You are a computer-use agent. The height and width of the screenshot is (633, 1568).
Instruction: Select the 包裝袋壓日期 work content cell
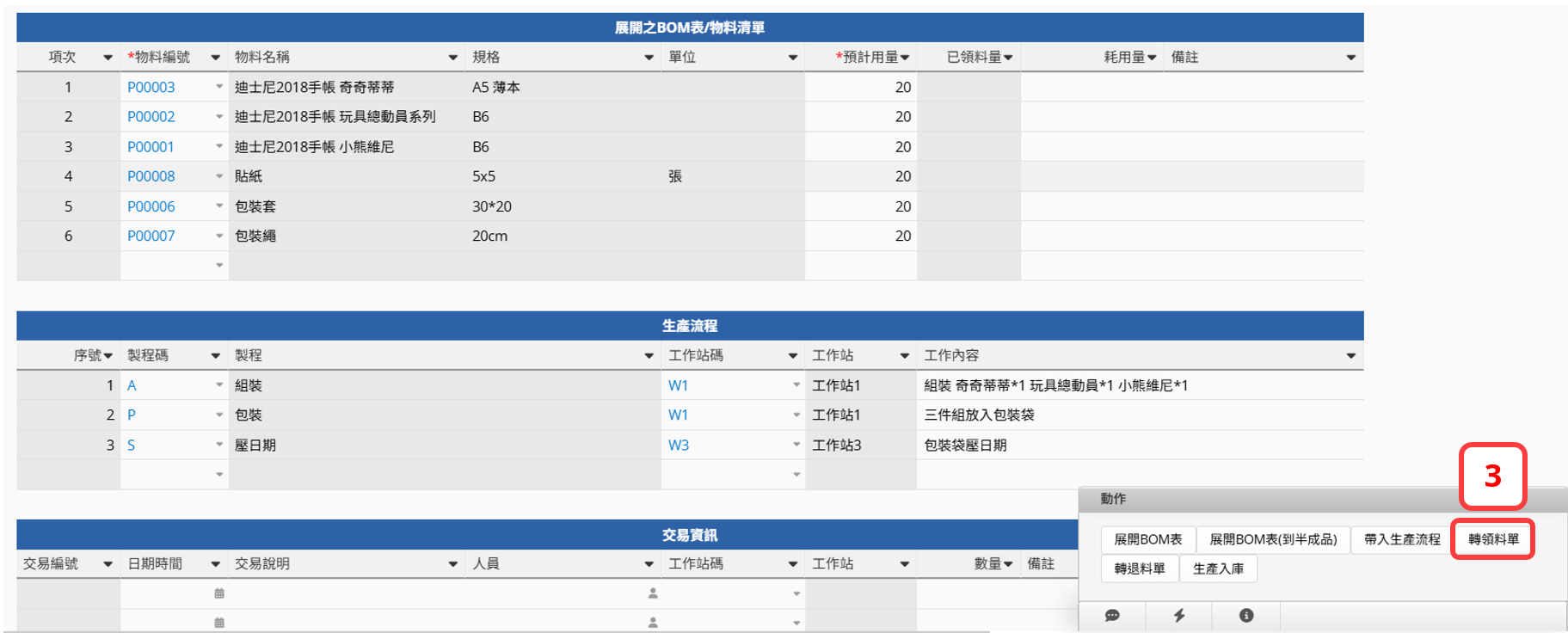tap(1141, 446)
